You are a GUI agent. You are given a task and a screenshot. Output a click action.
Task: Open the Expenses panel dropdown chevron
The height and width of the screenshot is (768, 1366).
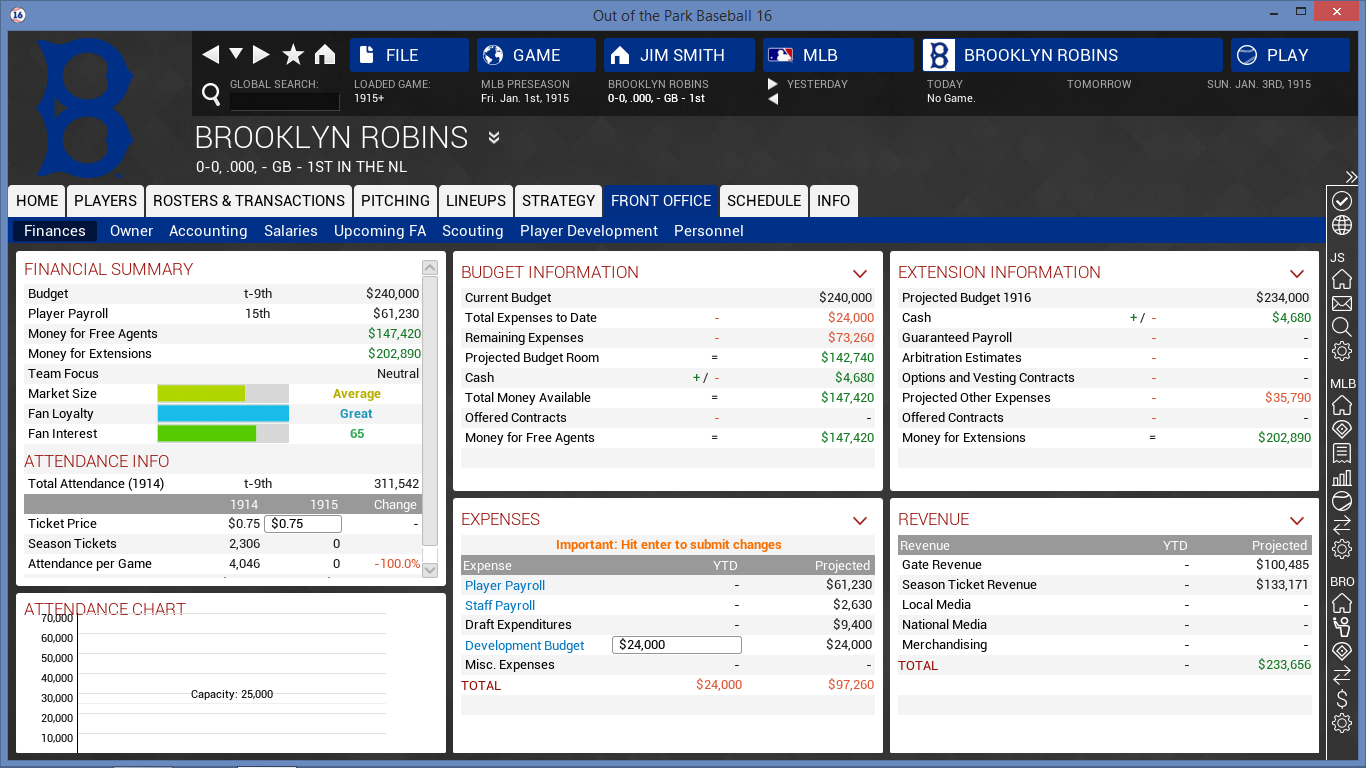[860, 520]
